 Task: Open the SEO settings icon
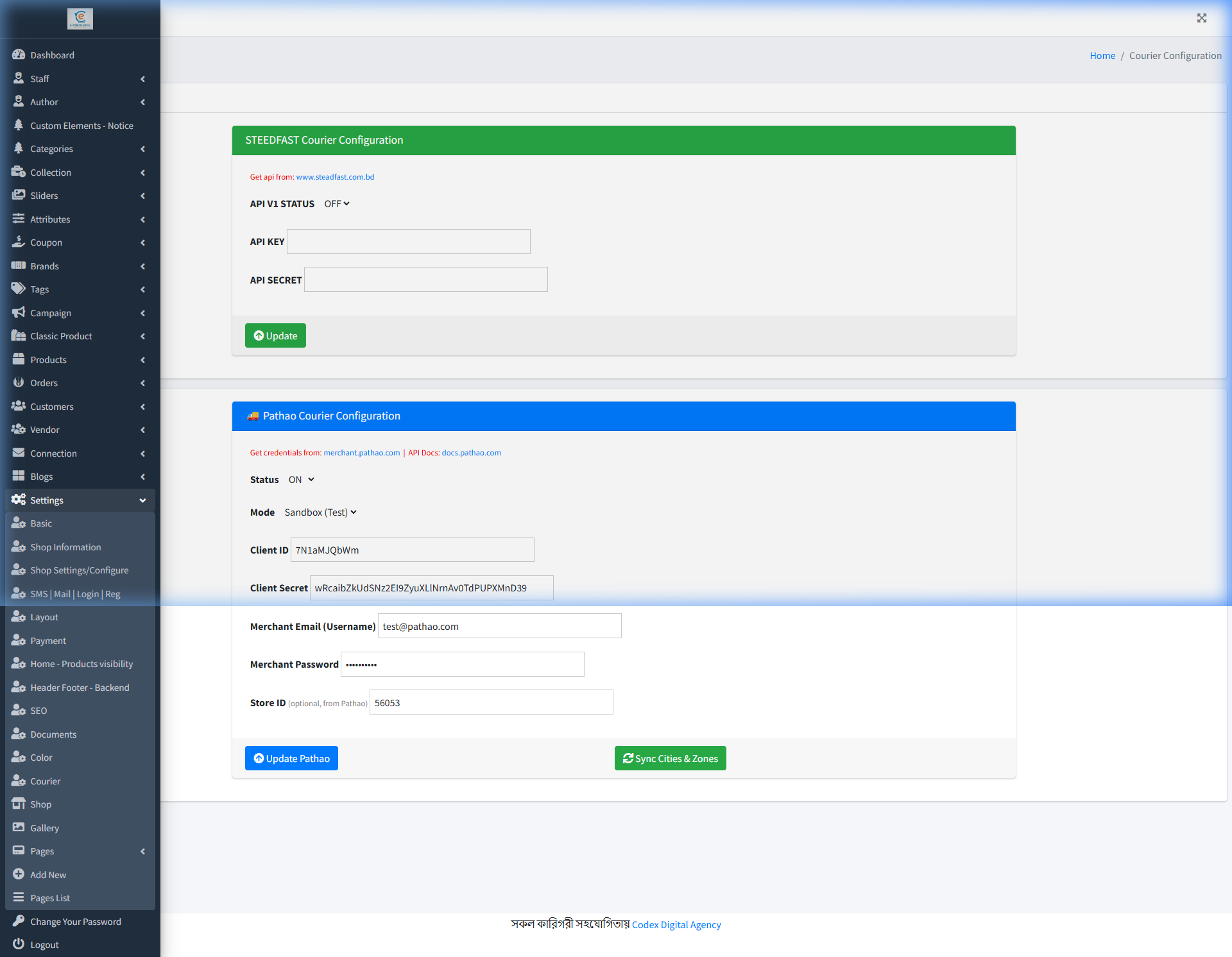tap(18, 710)
